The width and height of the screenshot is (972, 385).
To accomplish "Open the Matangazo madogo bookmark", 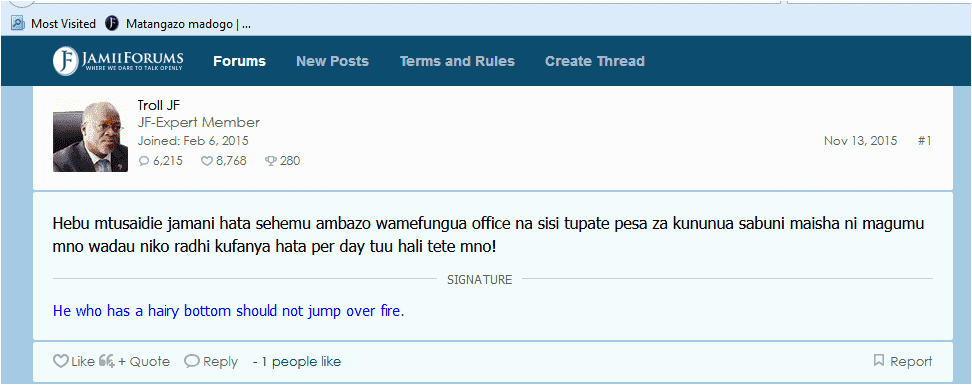I will (178, 24).
